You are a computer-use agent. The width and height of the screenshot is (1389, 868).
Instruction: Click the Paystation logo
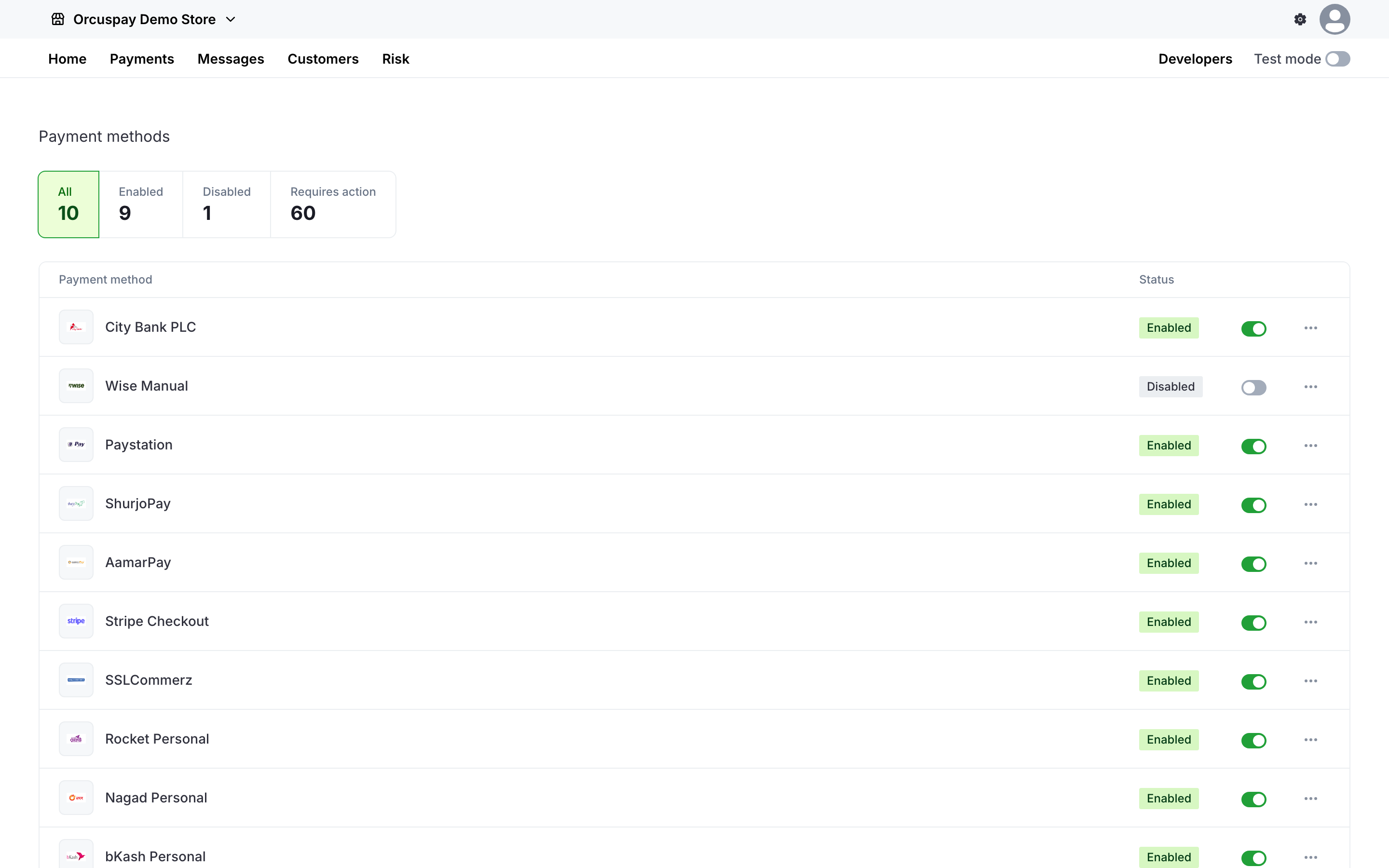pyautogui.click(x=76, y=445)
